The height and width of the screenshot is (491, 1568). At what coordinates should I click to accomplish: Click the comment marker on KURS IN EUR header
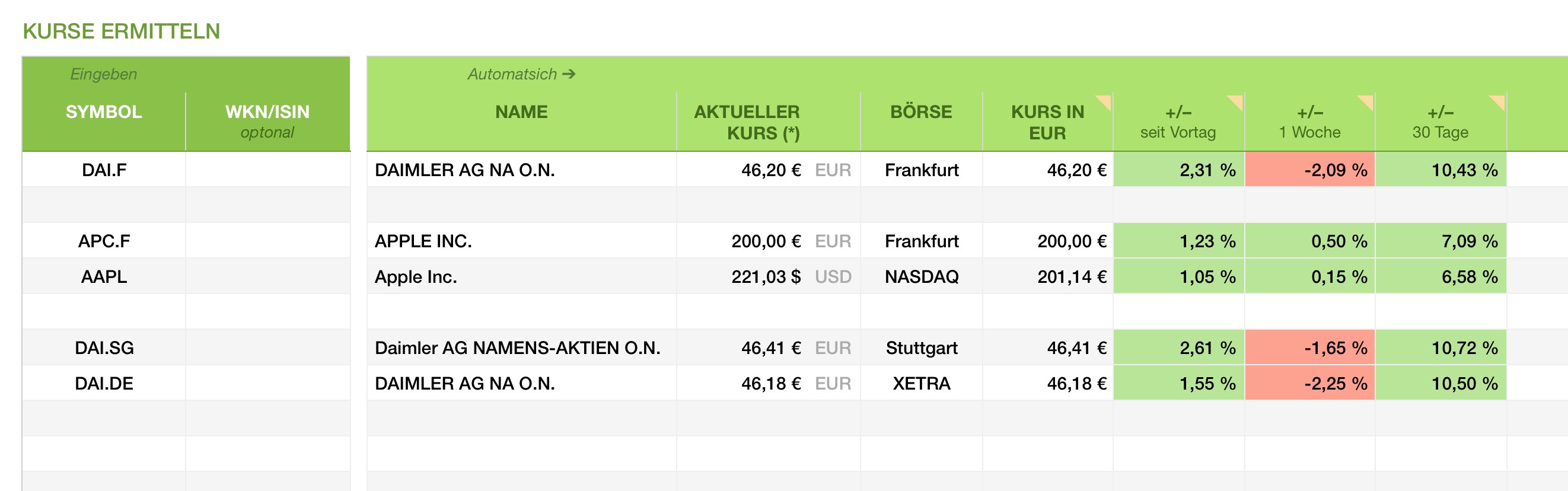[x=1105, y=100]
